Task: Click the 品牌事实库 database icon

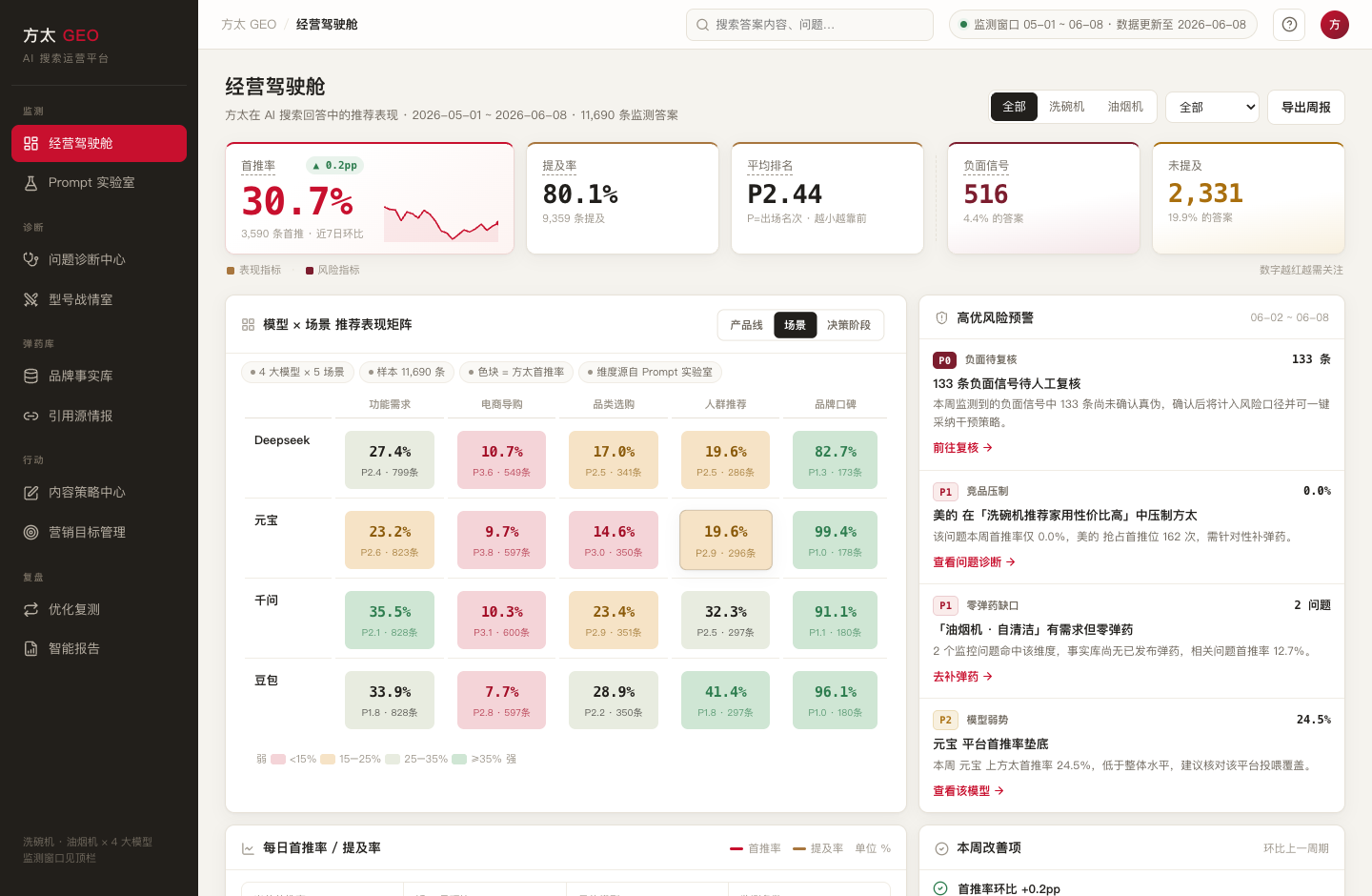Action: tap(30, 376)
